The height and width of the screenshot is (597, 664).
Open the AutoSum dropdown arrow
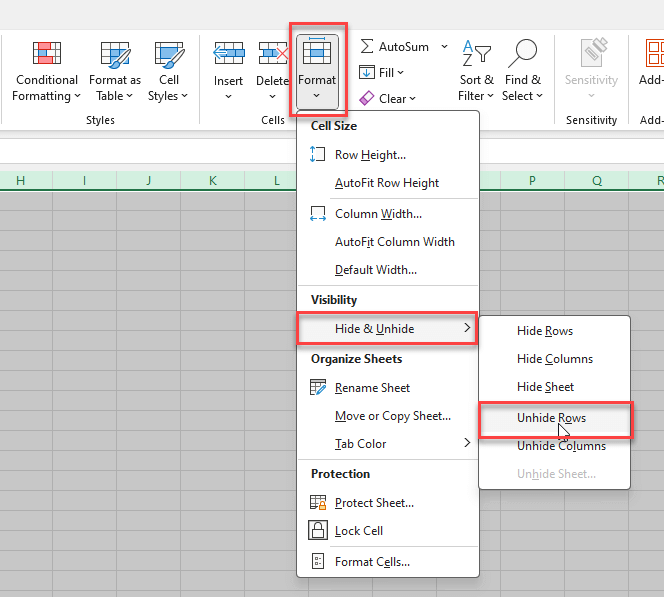coord(444,46)
